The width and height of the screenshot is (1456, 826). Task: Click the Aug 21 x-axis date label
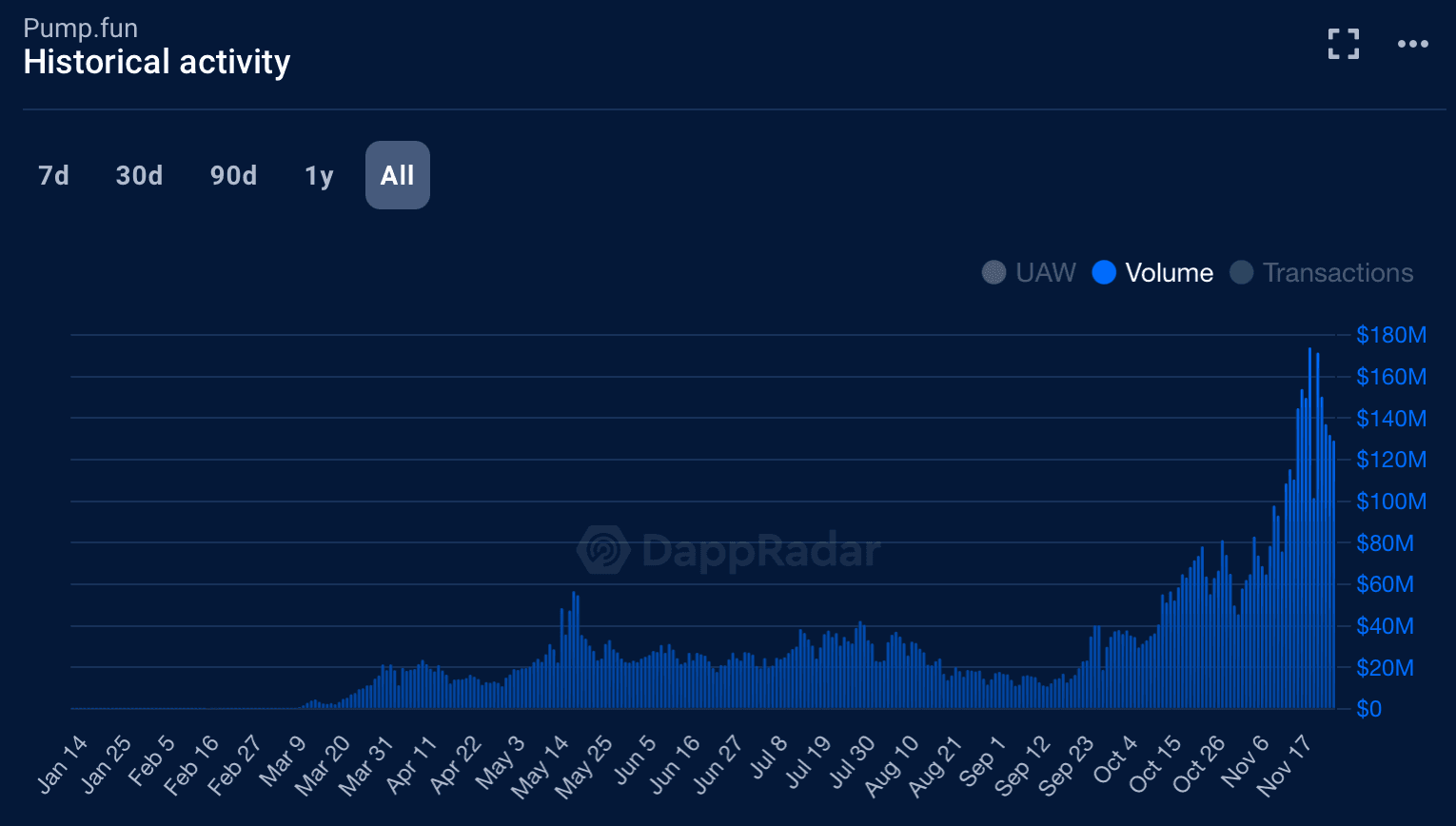point(935,766)
